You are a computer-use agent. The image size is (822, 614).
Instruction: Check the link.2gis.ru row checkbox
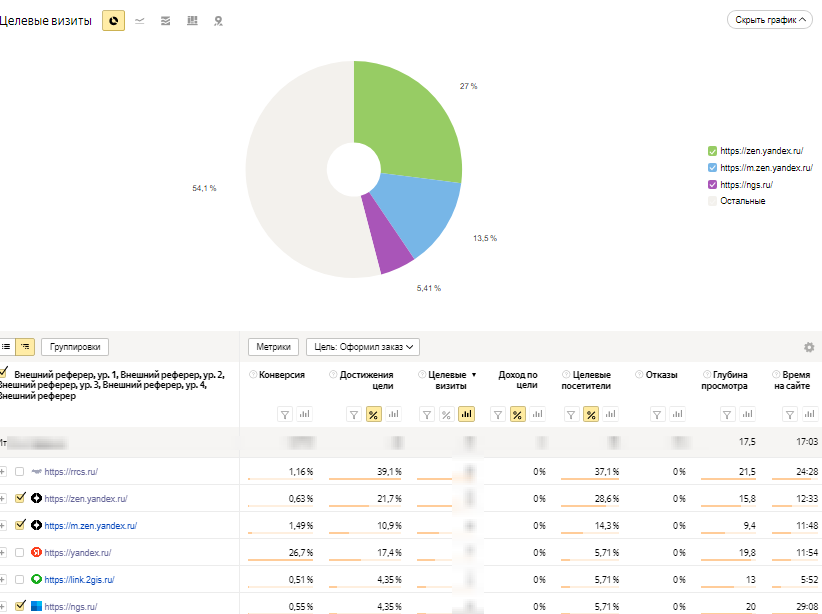19,579
